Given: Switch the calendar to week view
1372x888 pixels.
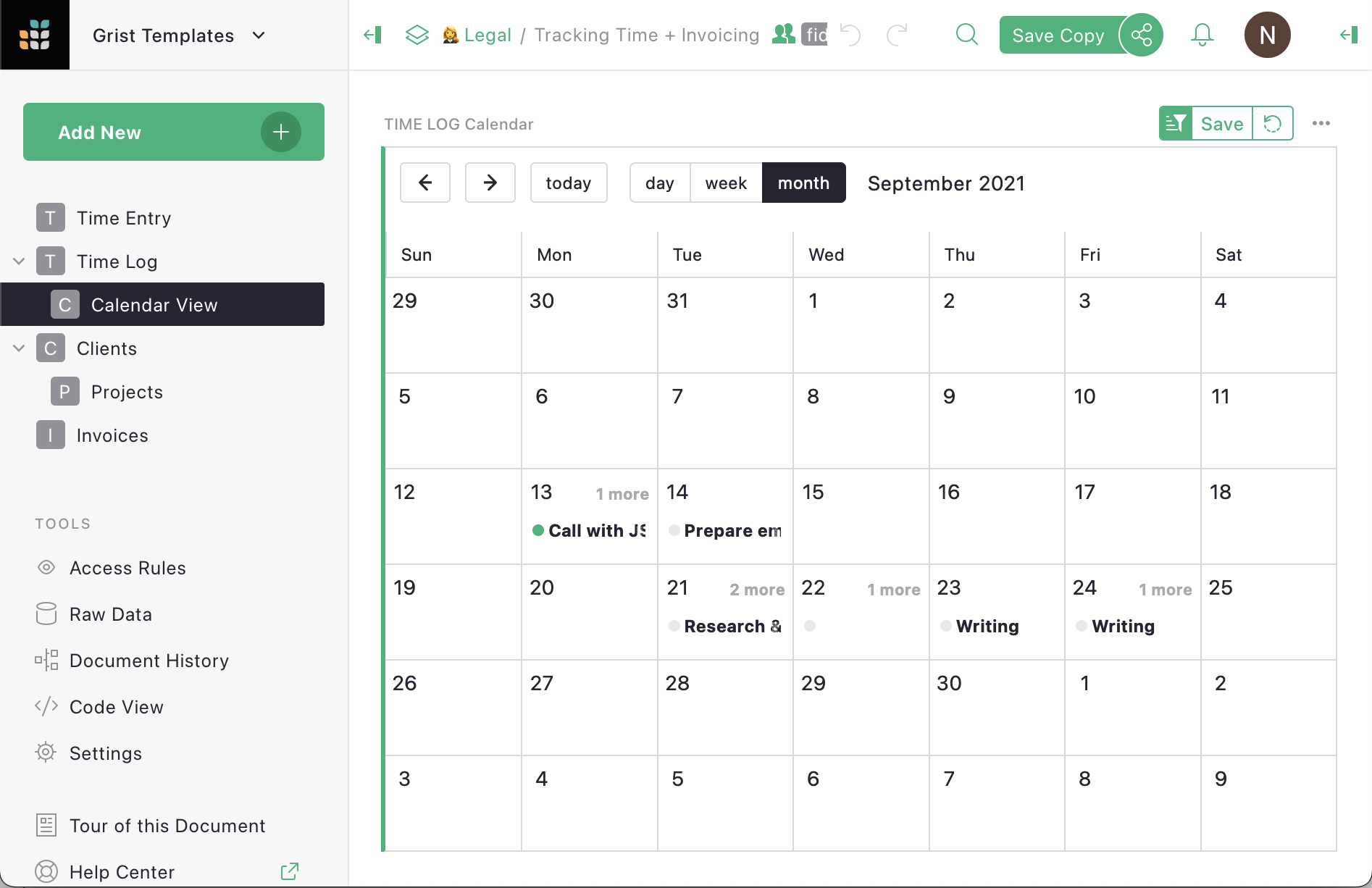Looking at the screenshot, I should 725,183.
